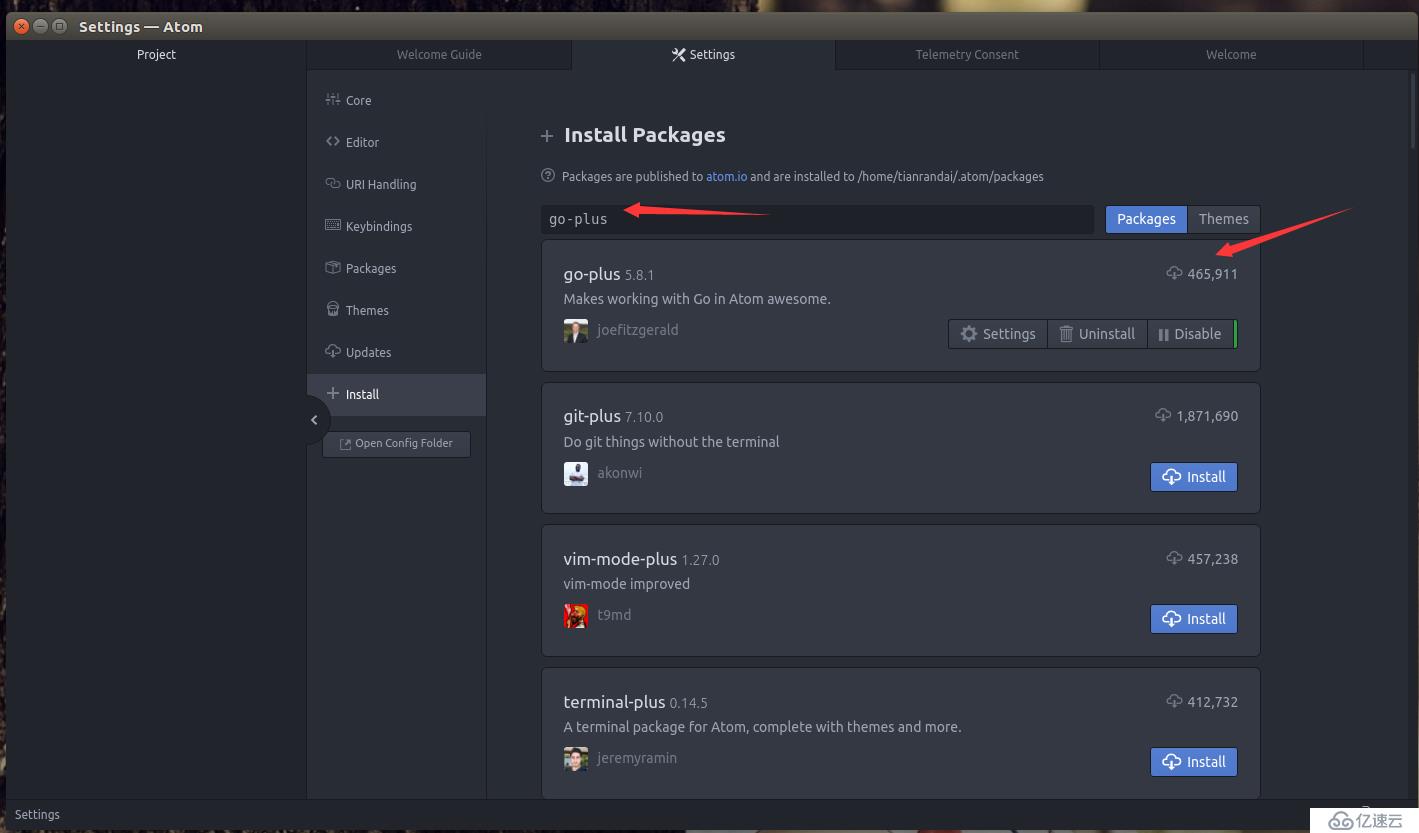Open jeremyramin author name link

tap(637, 758)
